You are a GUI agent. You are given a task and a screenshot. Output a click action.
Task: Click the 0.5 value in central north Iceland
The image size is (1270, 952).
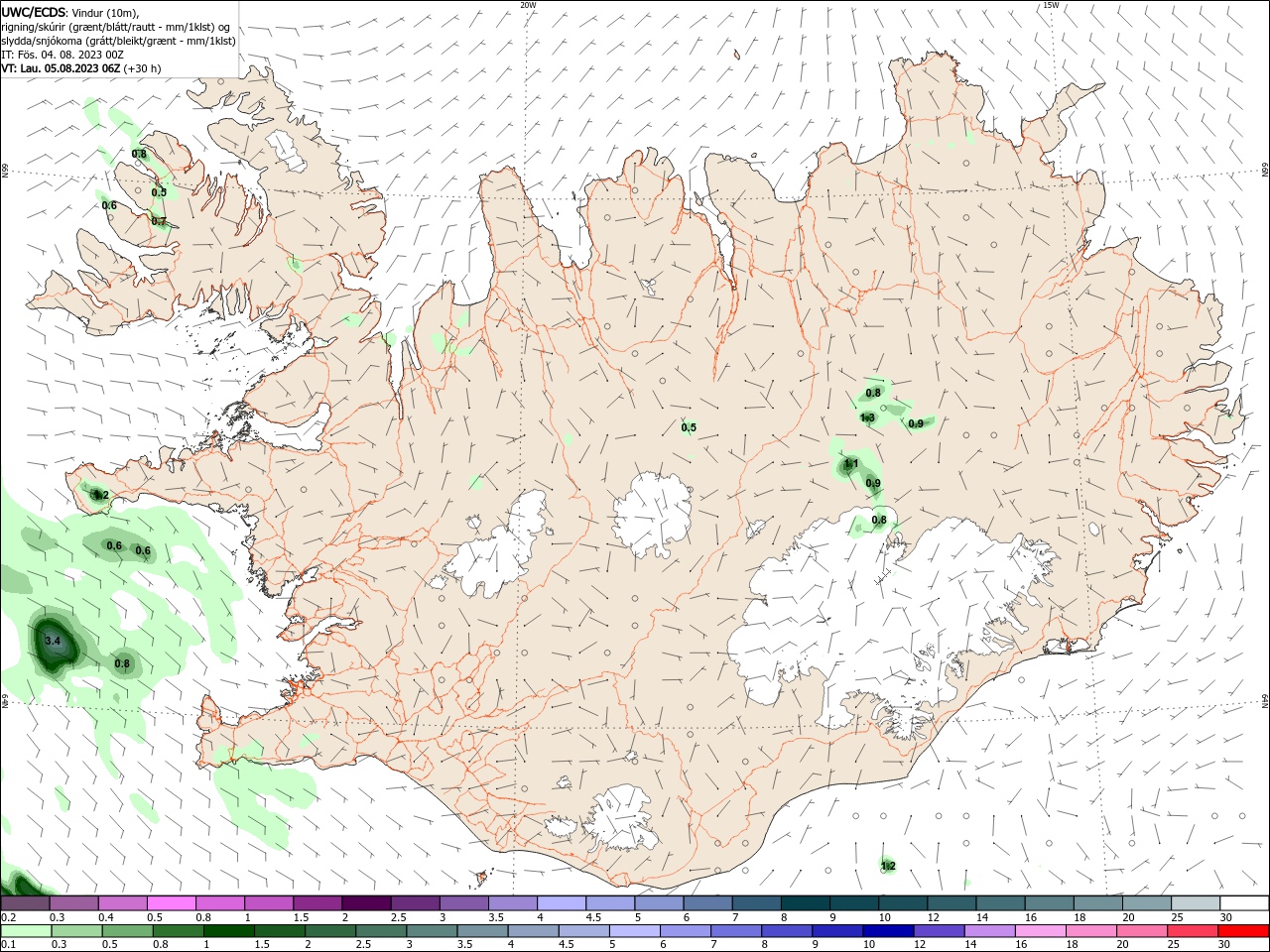(689, 427)
